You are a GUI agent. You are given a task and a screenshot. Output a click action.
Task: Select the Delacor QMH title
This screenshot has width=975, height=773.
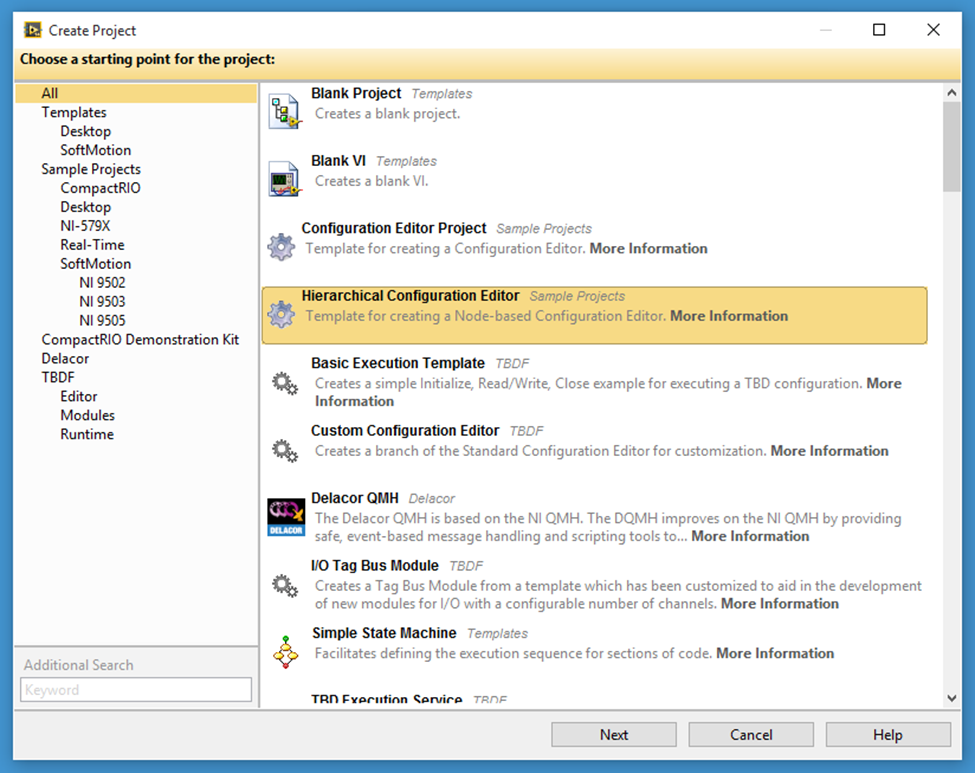tap(354, 498)
